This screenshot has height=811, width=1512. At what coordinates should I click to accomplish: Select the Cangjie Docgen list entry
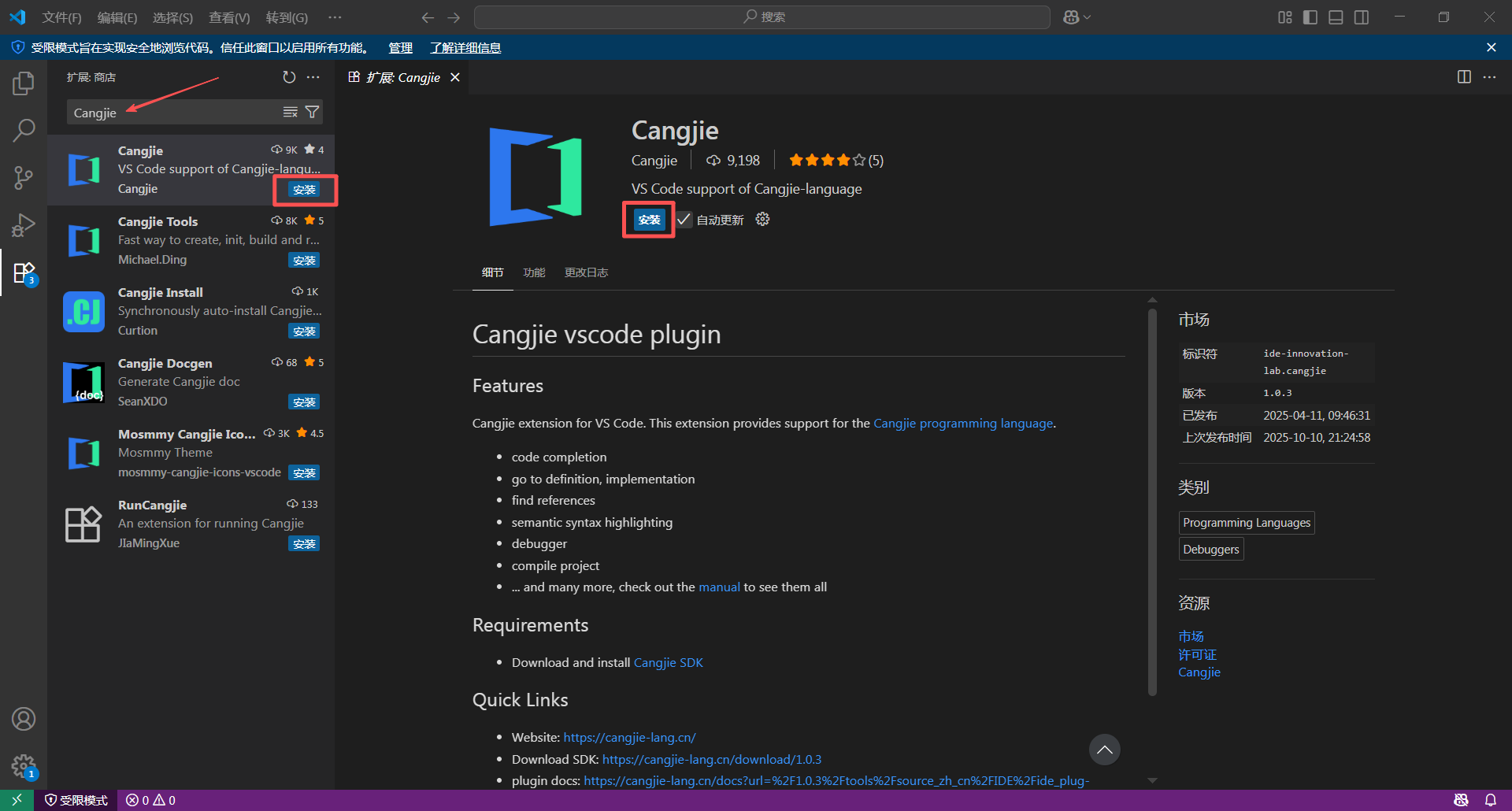tap(191, 382)
